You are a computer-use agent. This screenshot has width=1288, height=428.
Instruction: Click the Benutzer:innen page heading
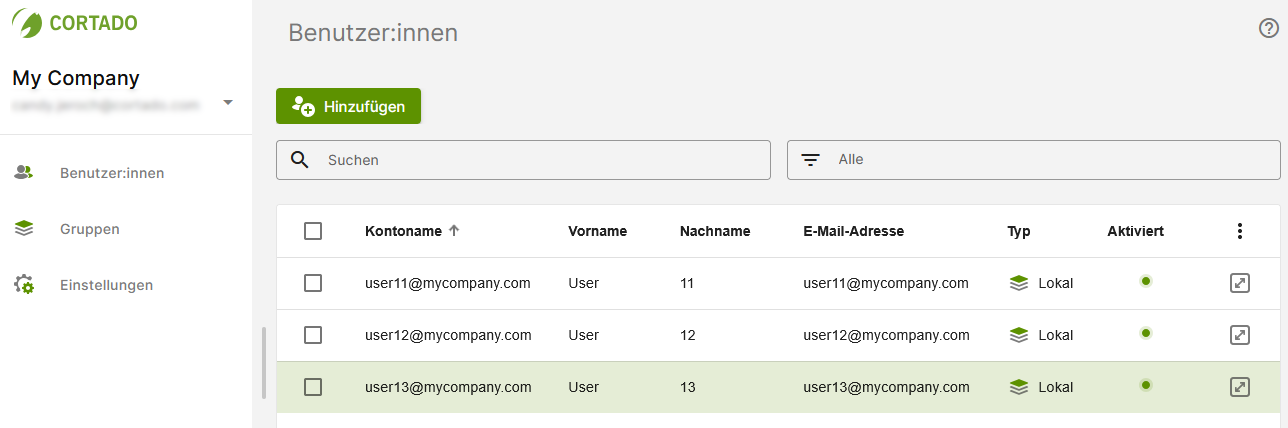click(373, 33)
